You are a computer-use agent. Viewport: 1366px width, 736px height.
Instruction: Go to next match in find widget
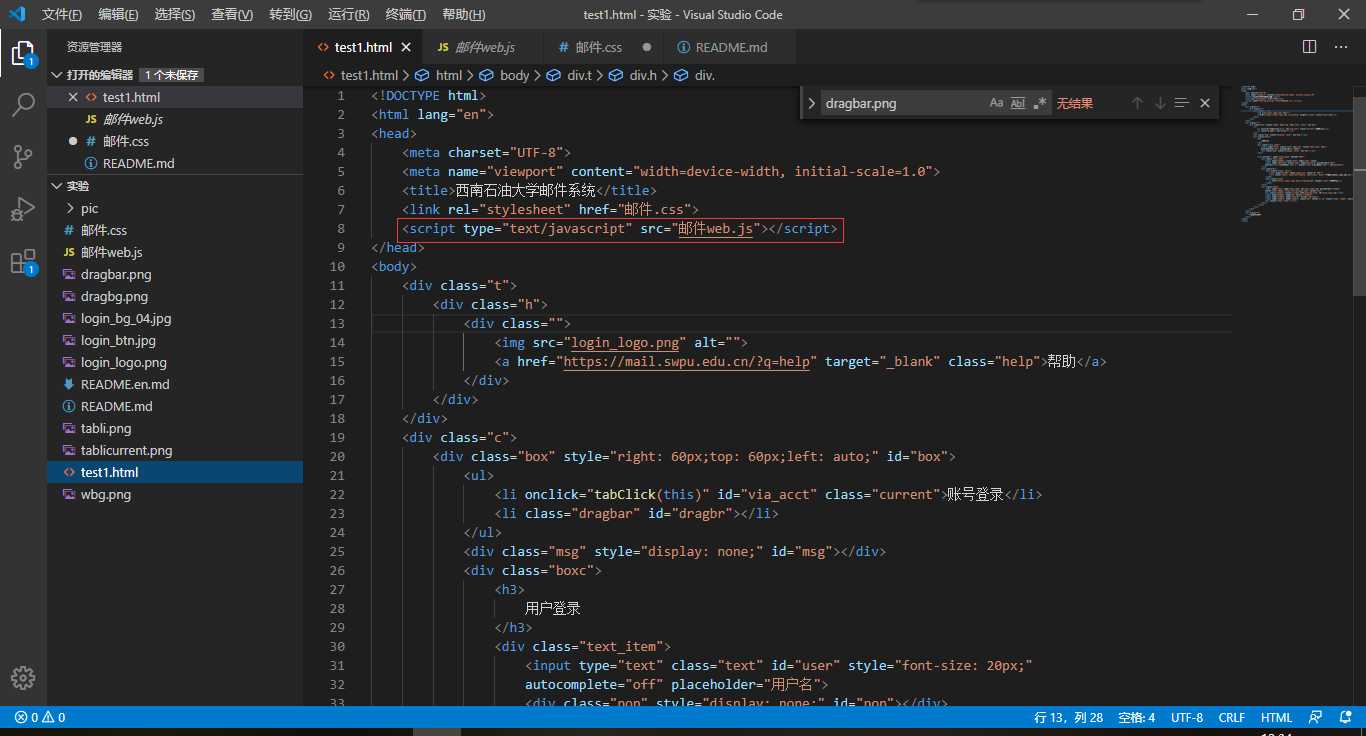1160,103
